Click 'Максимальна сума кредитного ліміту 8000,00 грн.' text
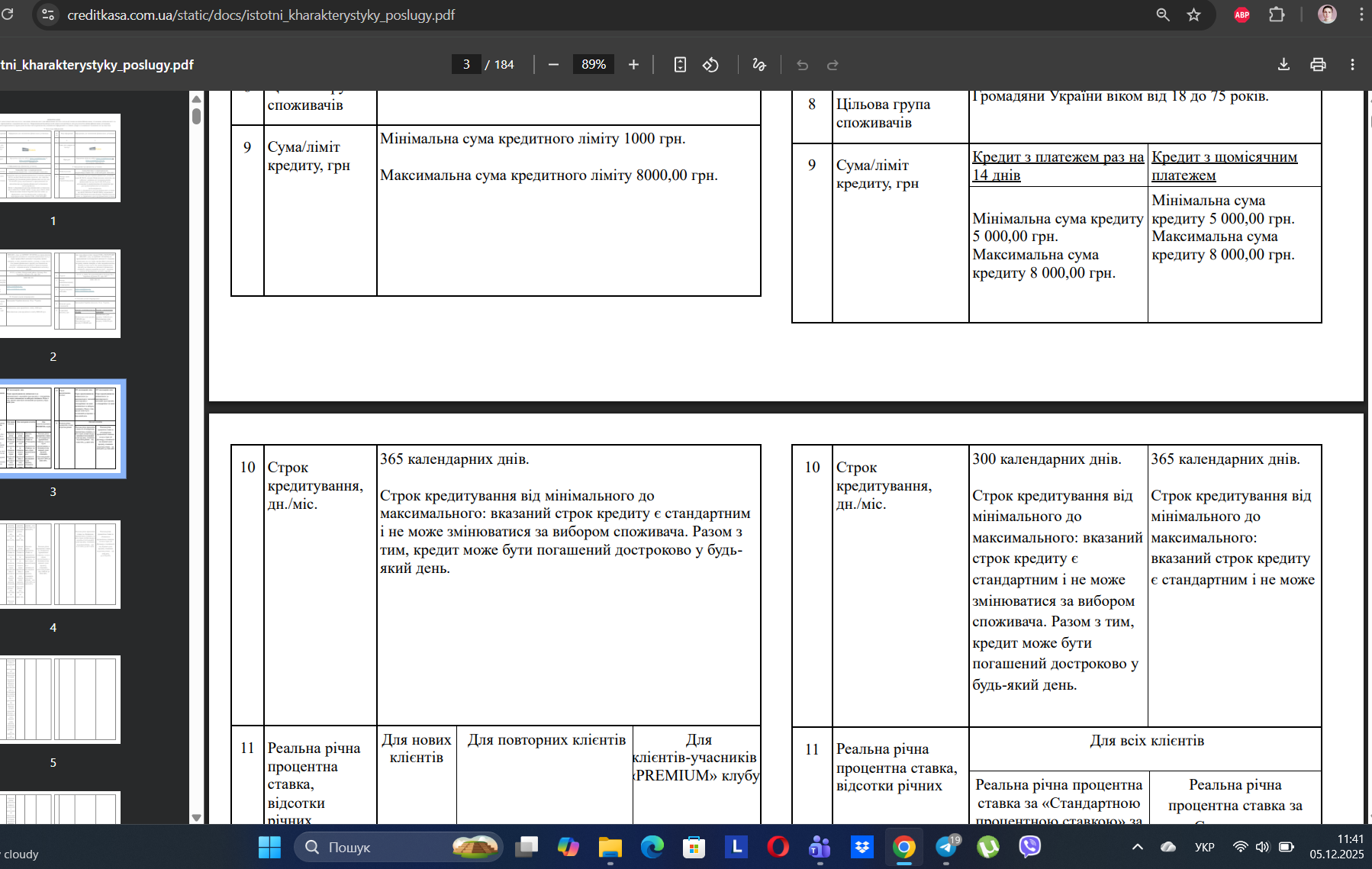 (549, 175)
